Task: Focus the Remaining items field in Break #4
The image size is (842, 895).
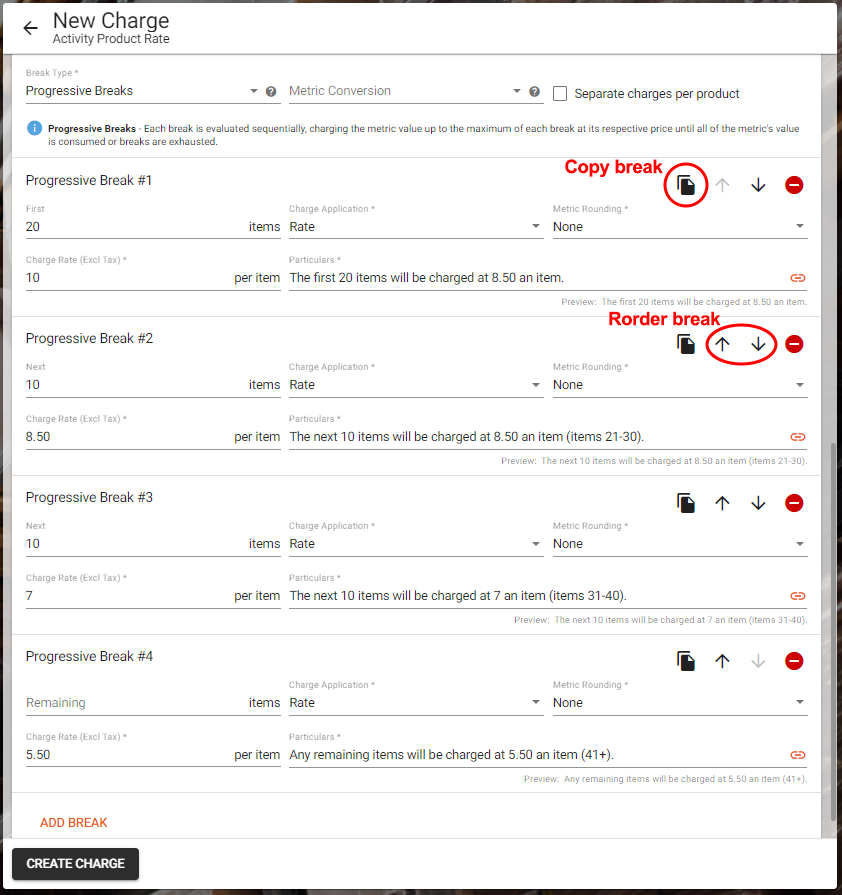Action: click(130, 703)
